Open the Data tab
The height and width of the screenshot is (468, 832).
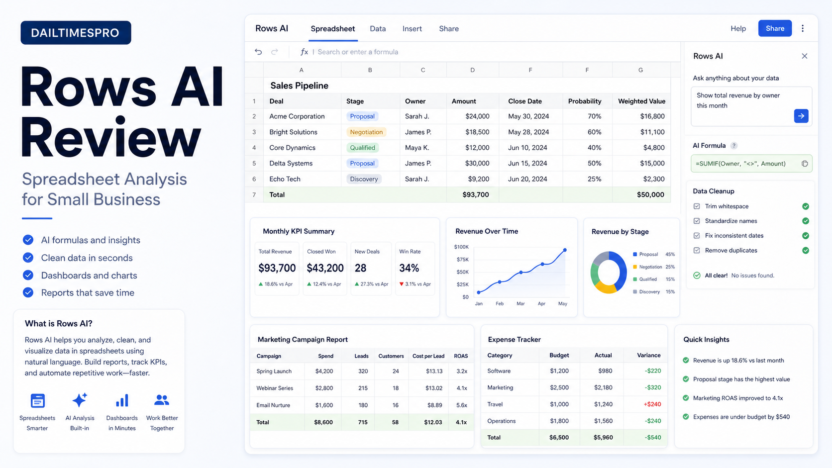click(378, 29)
